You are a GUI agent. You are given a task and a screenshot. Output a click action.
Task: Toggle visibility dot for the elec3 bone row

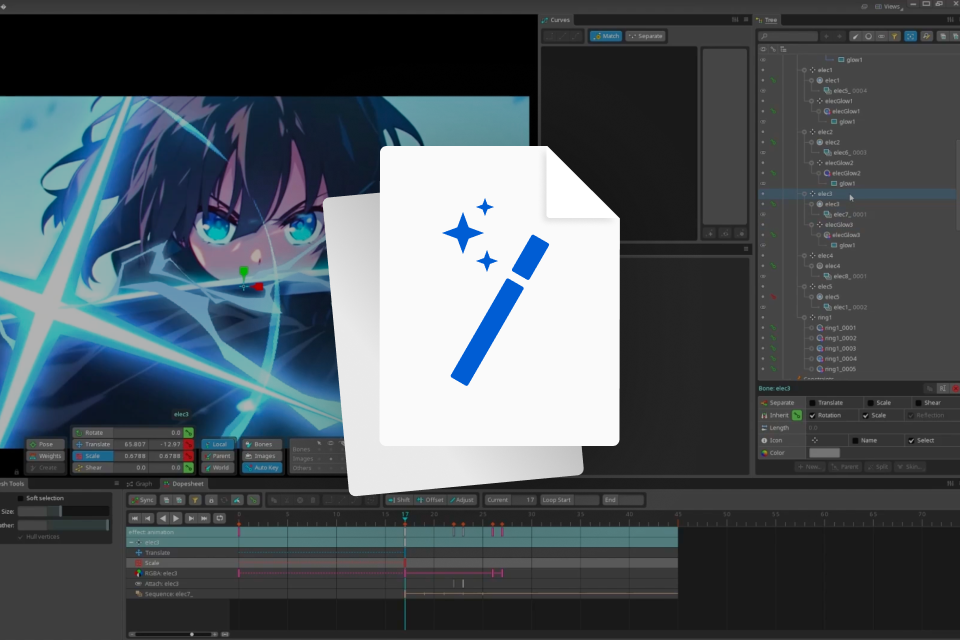point(763,194)
